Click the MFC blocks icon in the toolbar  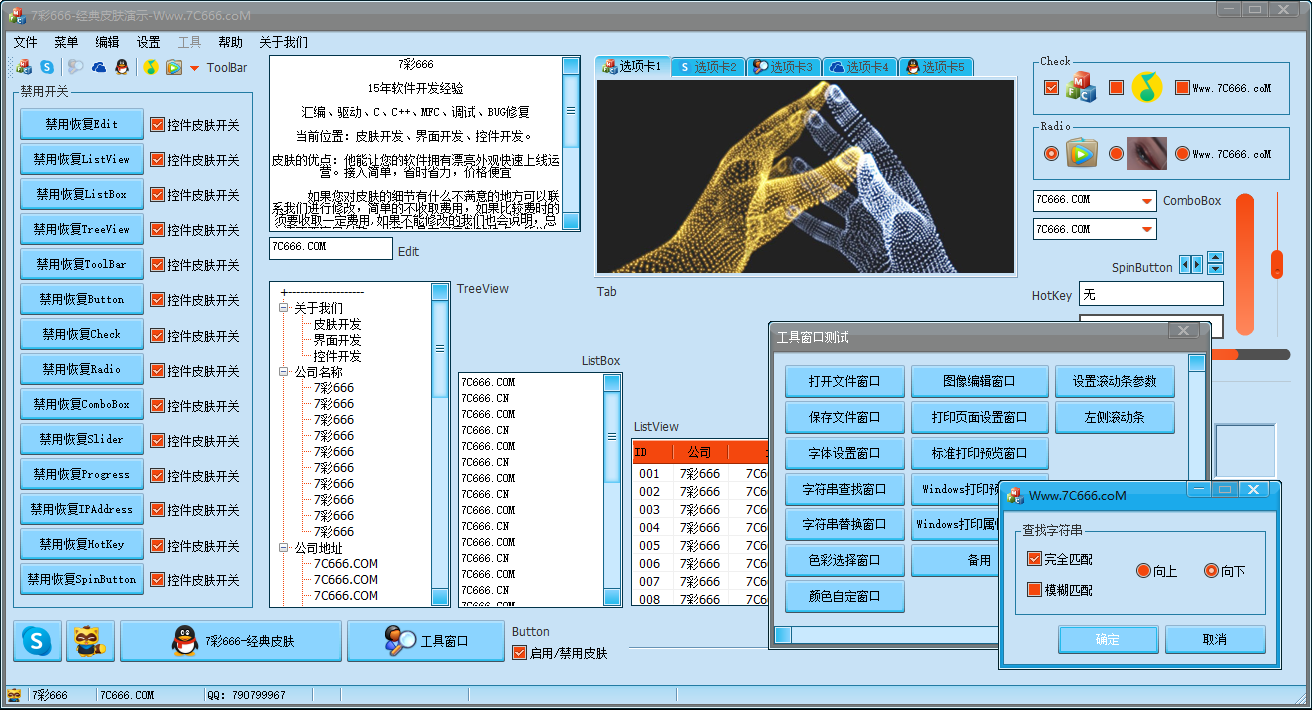24,67
